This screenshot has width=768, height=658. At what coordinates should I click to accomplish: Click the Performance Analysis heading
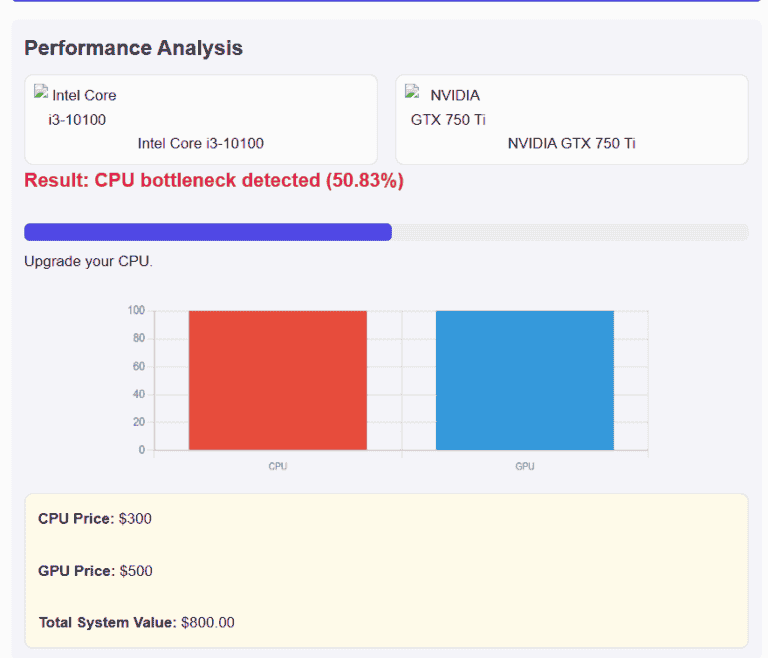(133, 48)
